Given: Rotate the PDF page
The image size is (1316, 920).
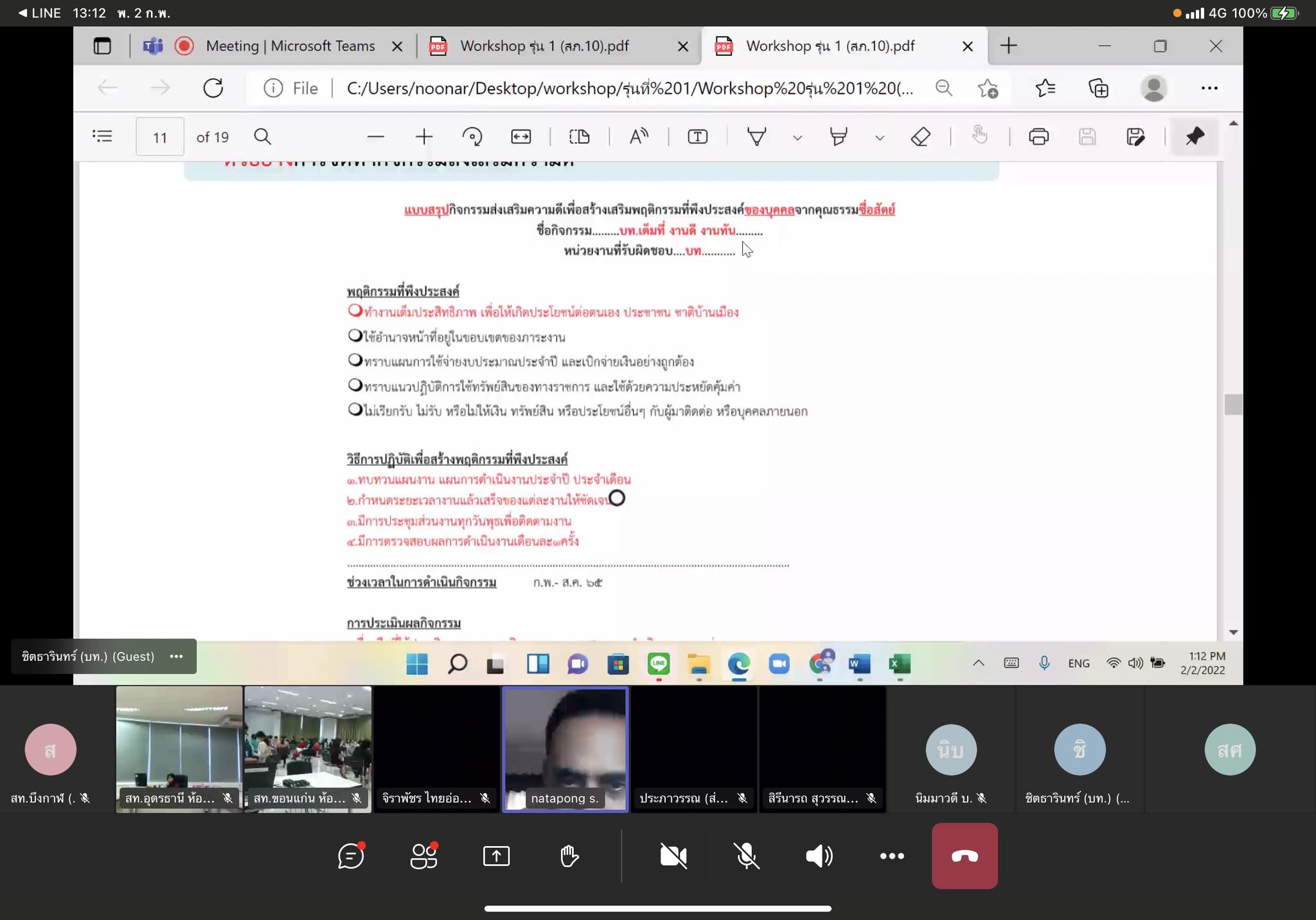Looking at the screenshot, I should [472, 136].
